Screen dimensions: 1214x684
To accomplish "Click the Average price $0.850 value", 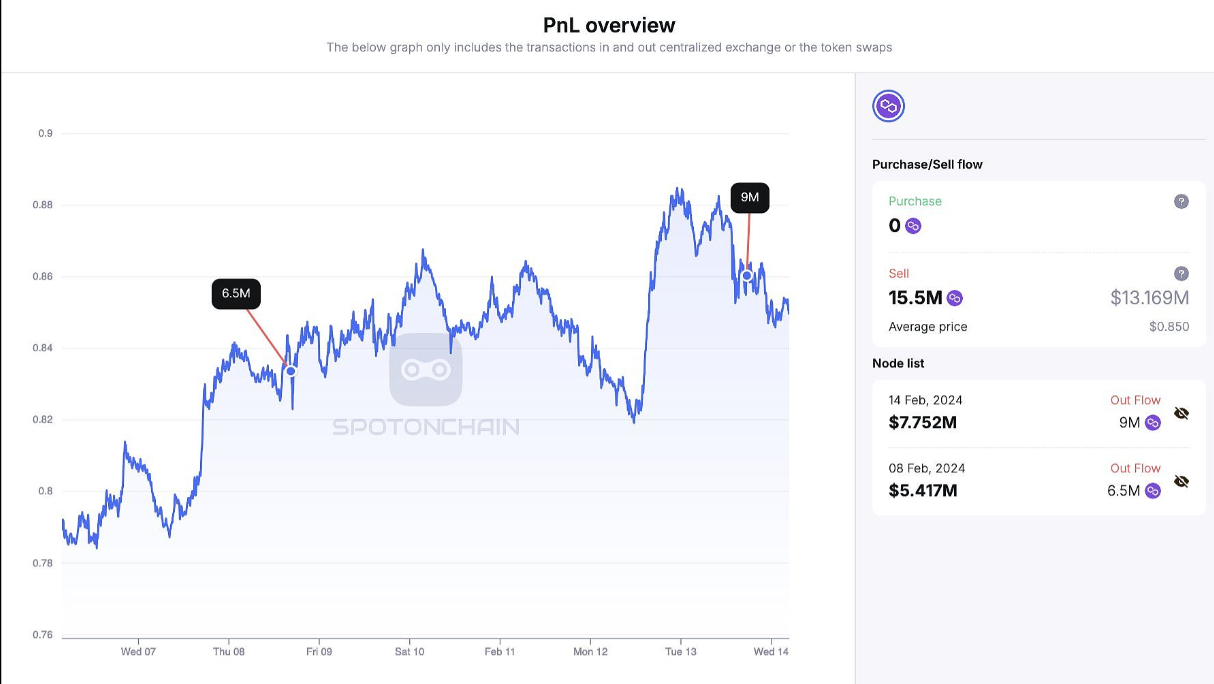I will [x=1168, y=327].
